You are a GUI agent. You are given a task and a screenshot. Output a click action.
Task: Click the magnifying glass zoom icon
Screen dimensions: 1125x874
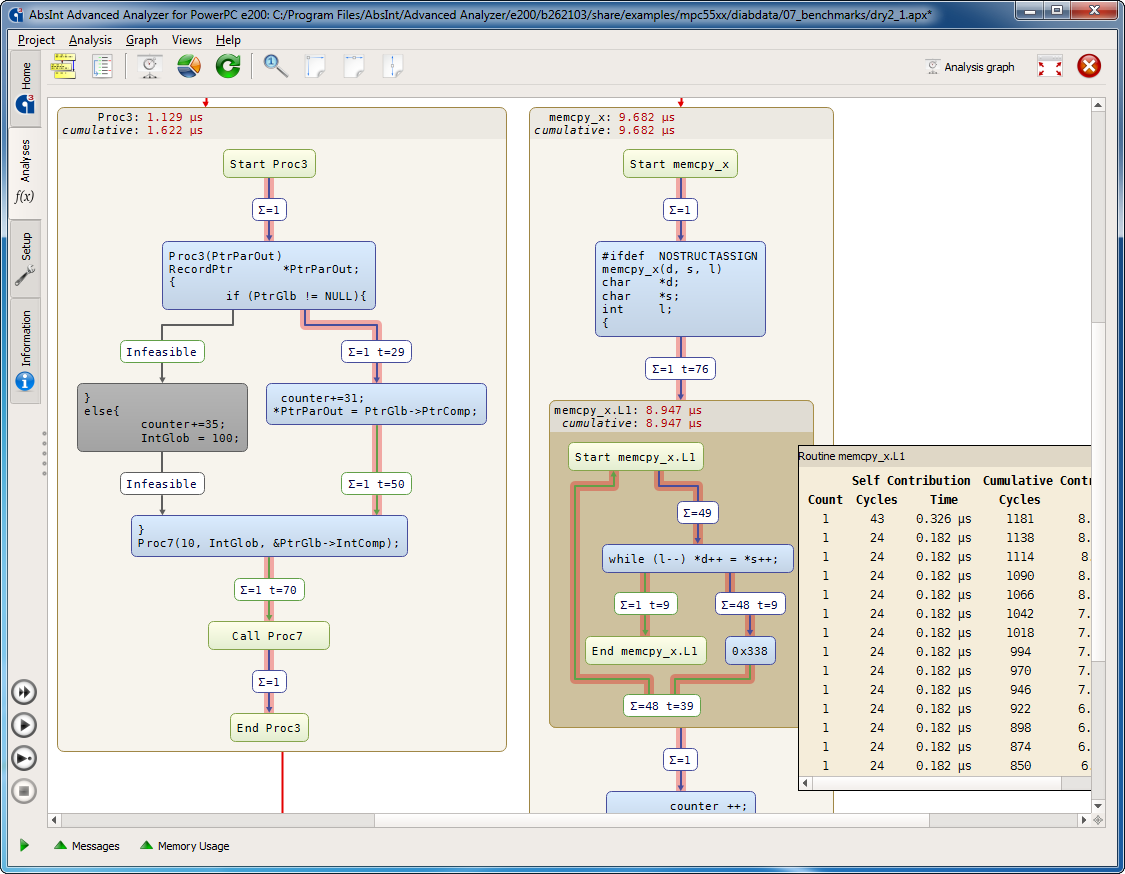click(276, 67)
